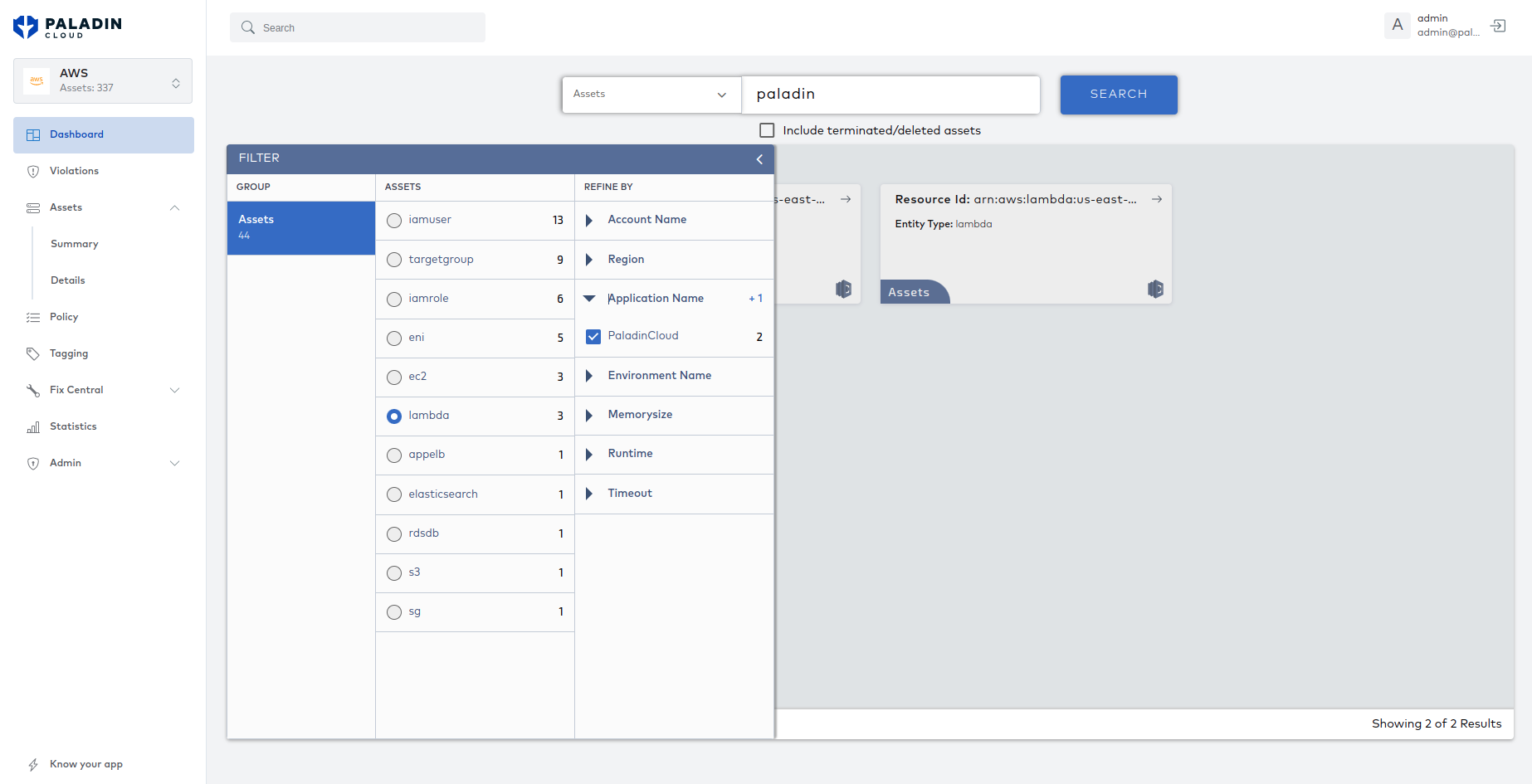Select the s3 radio button

click(394, 572)
